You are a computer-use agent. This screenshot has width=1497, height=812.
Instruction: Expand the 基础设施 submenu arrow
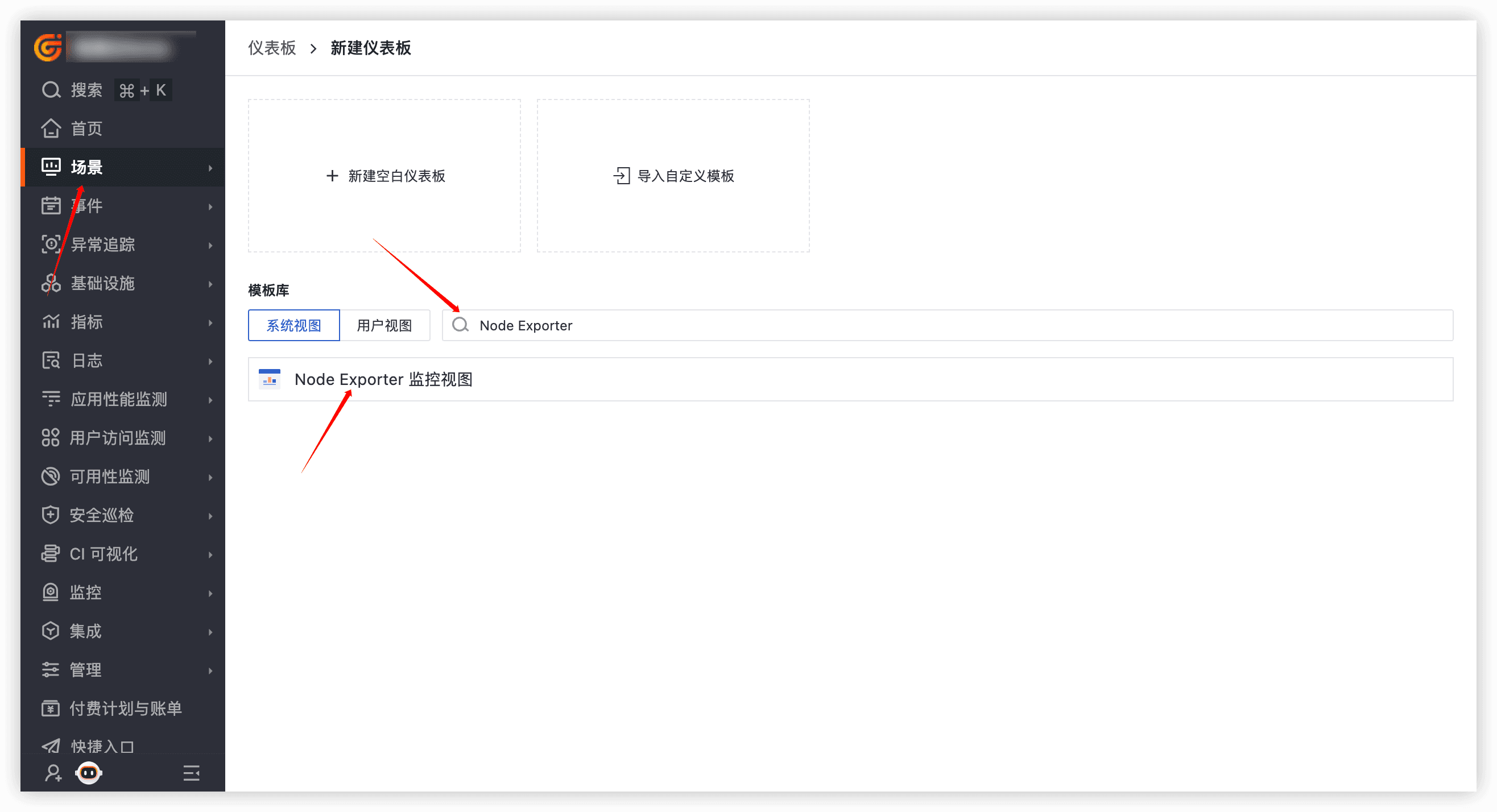click(210, 284)
